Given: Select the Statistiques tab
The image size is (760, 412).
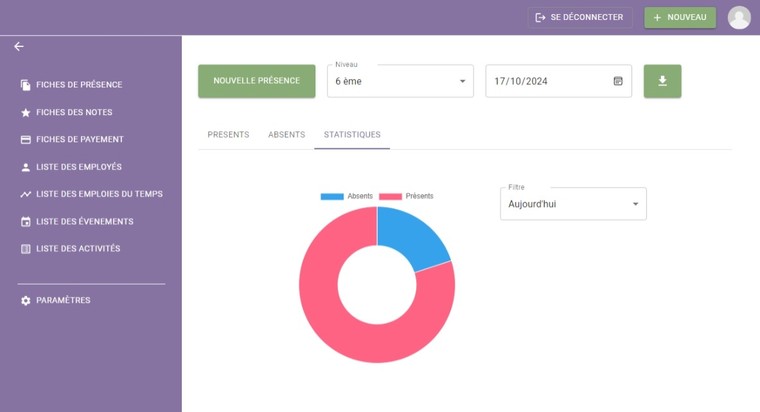Looking at the screenshot, I should [352, 135].
